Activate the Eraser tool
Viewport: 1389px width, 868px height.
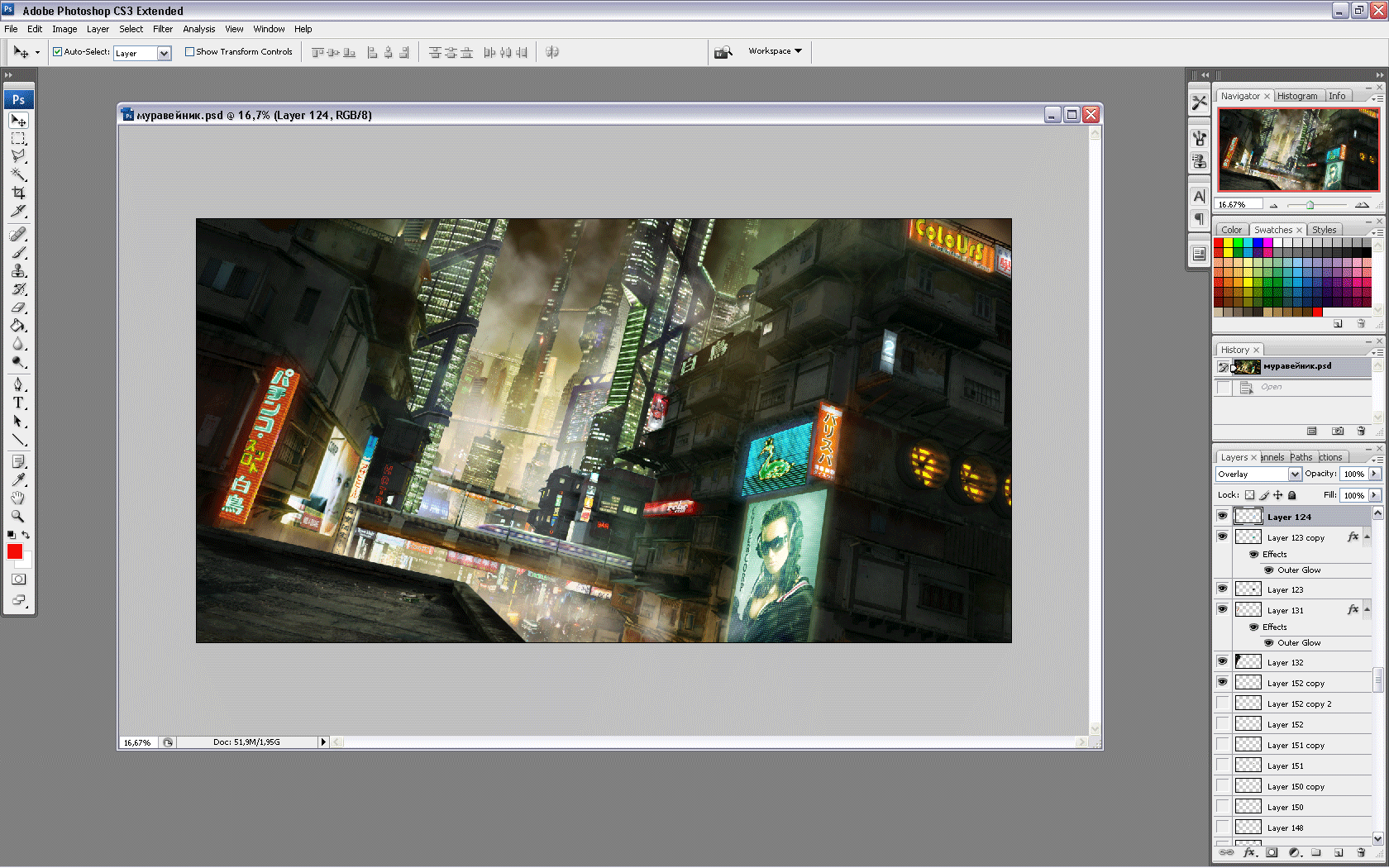[x=18, y=308]
